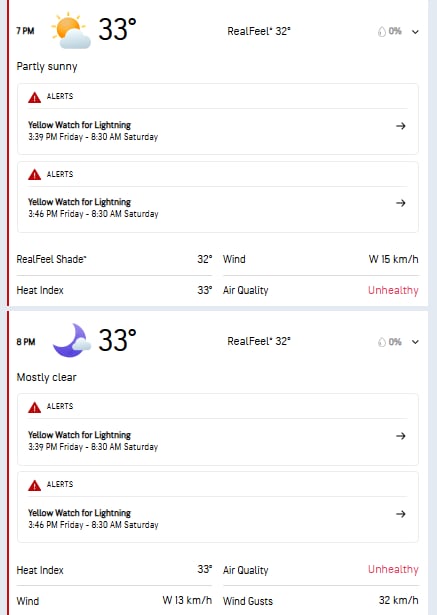Open arrow for 8 PM 3:46 PM Friday lightning alert
This screenshot has width=437, height=615.
[x=401, y=514]
